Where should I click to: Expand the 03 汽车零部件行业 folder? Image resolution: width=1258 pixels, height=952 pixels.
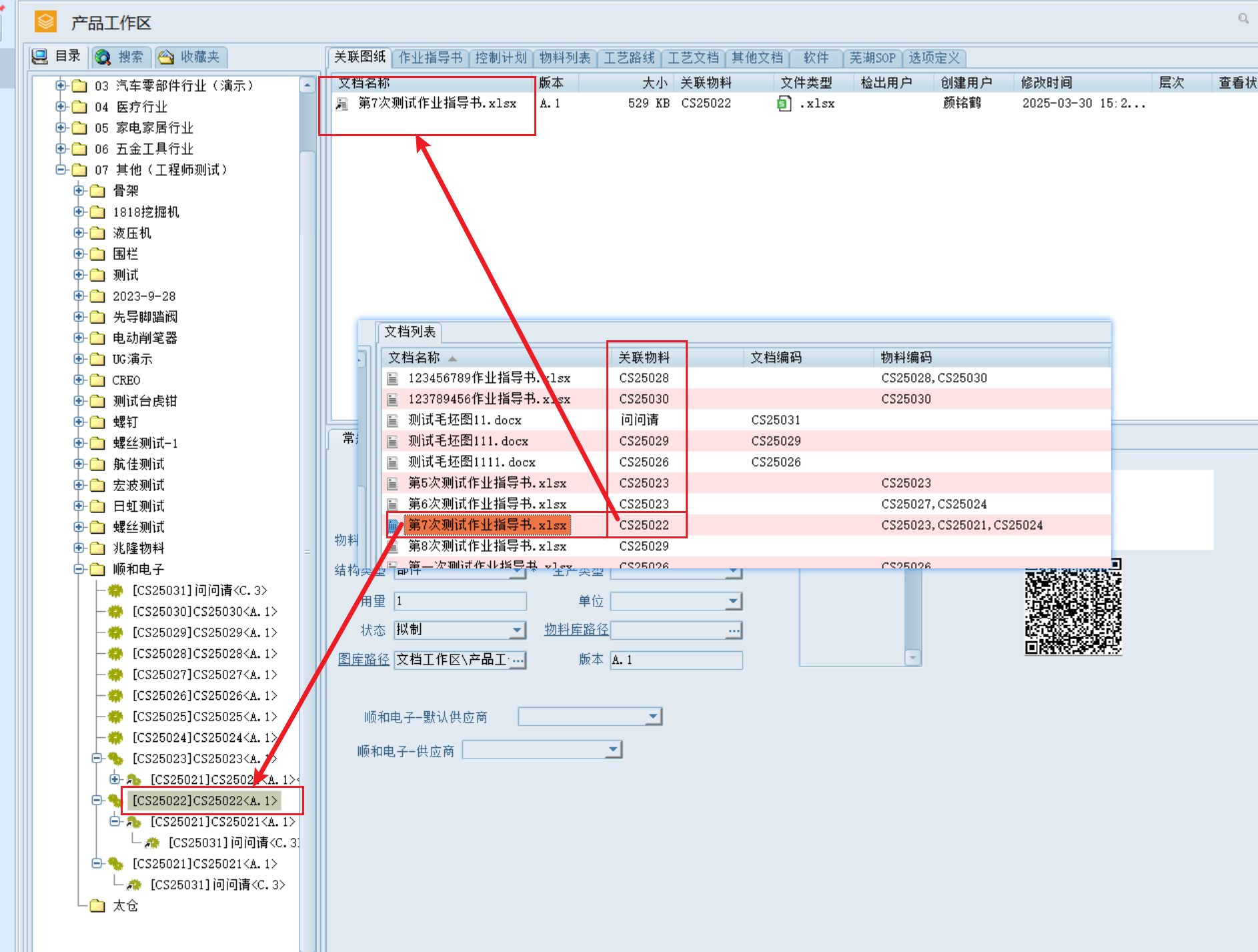coord(61,85)
